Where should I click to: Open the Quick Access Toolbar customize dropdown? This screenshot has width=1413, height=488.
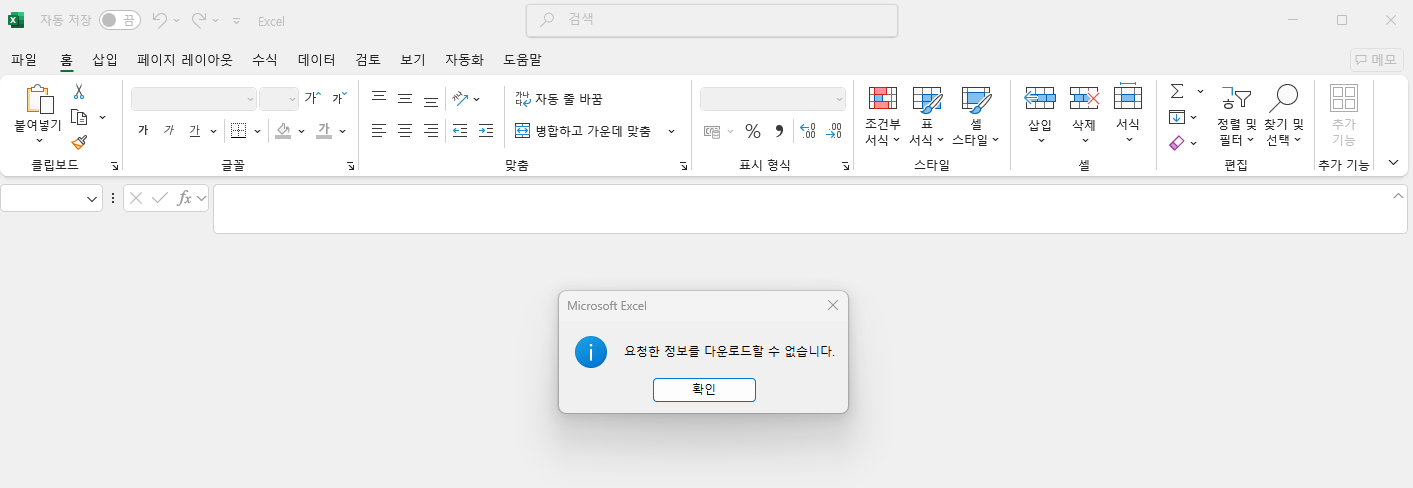pos(236,20)
